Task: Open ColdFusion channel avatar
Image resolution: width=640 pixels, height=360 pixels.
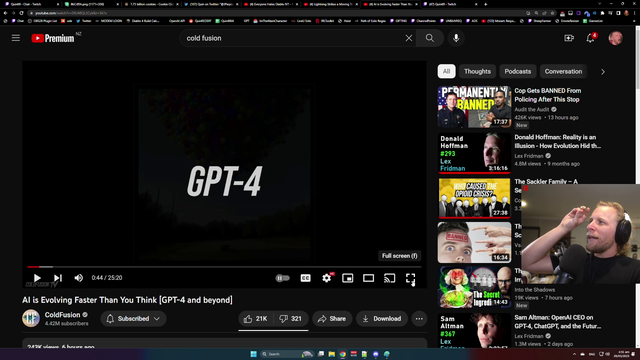Action: (31, 318)
